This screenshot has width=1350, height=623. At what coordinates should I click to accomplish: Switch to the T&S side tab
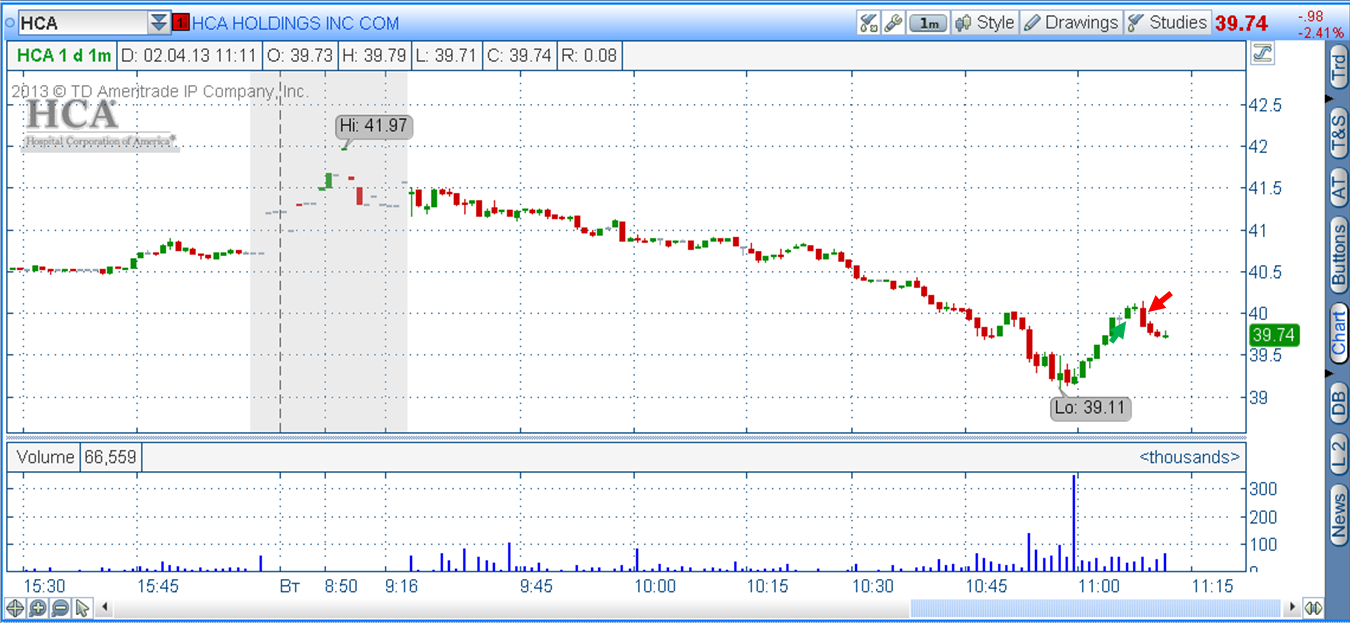click(x=1337, y=134)
